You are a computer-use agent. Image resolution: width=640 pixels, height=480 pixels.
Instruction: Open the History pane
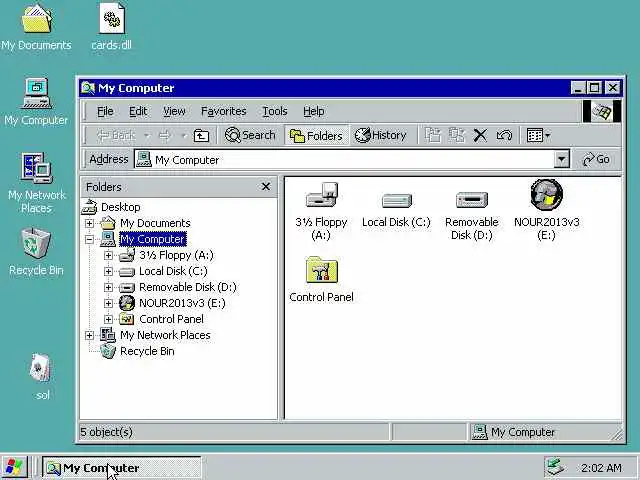pyautogui.click(x=380, y=135)
